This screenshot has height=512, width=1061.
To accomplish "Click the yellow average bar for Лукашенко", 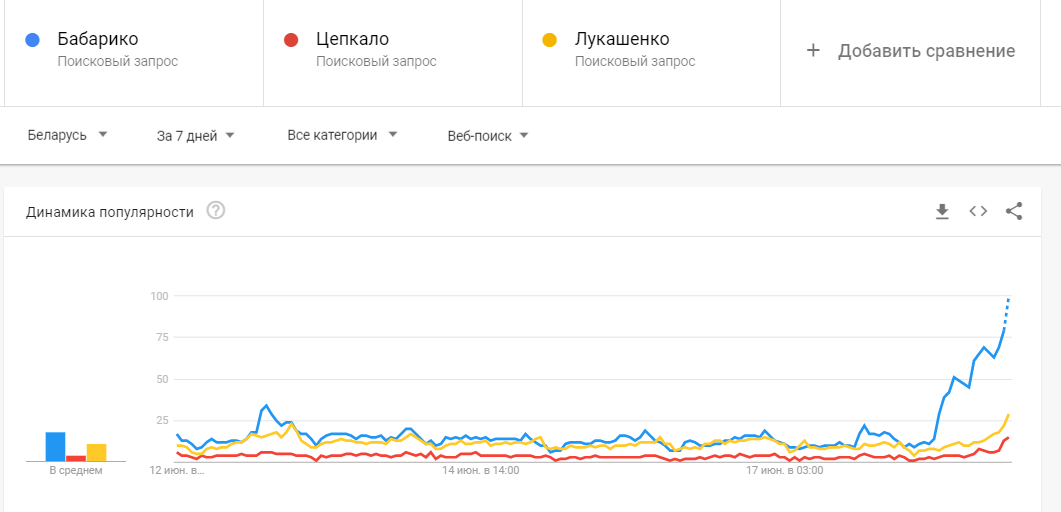I will point(96,452).
